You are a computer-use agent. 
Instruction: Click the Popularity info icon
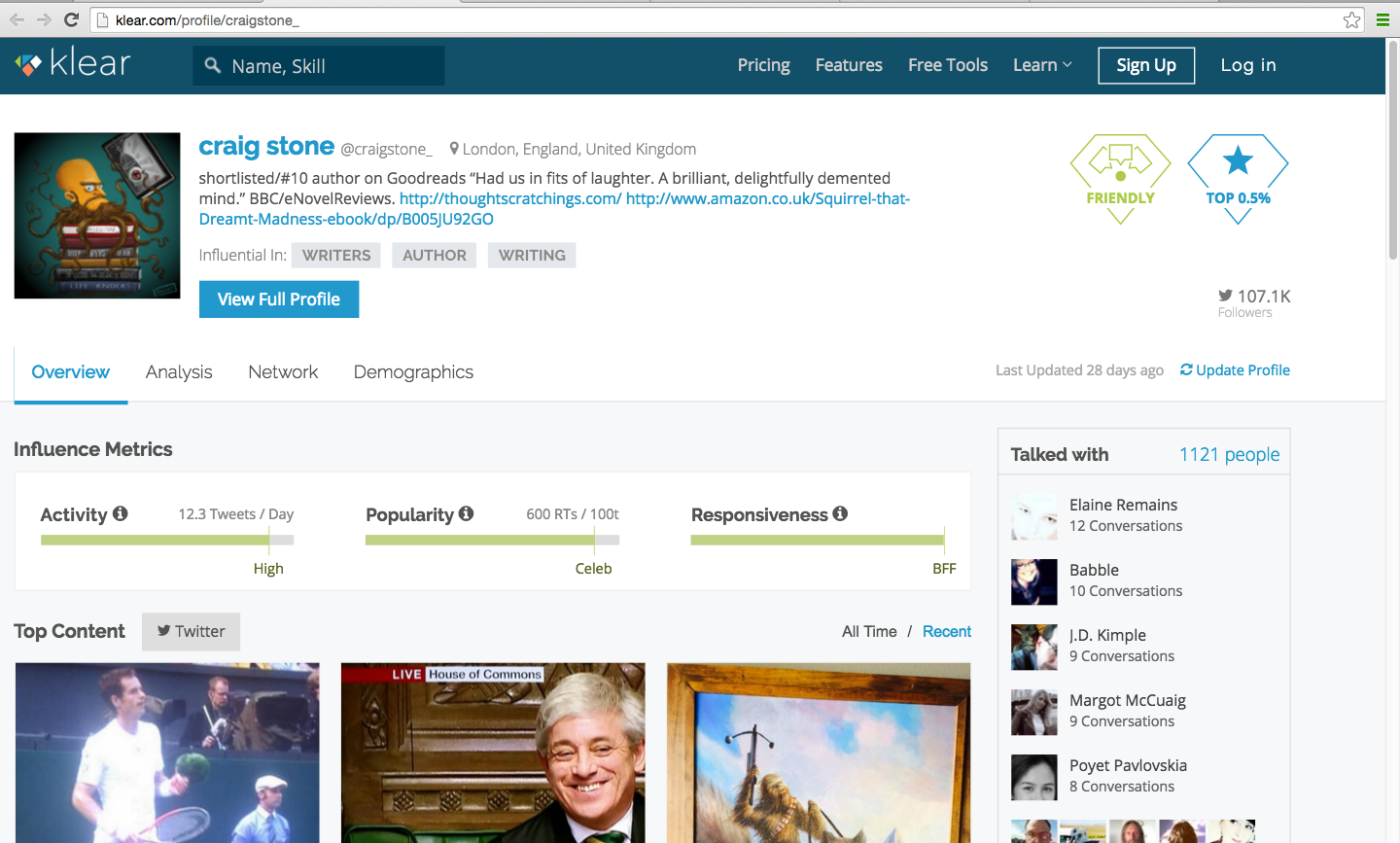coord(467,513)
